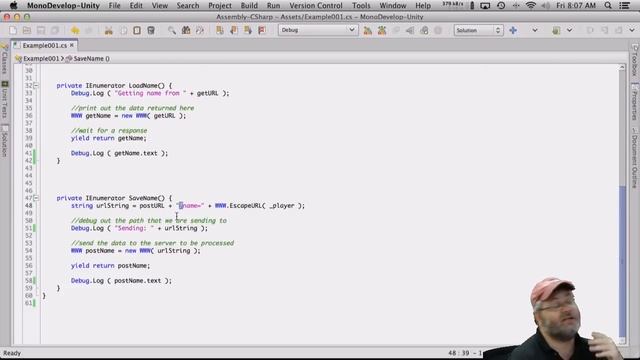The width and height of the screenshot is (640, 360).
Task: Create a new file with toolbar icon
Action: pos(13,30)
